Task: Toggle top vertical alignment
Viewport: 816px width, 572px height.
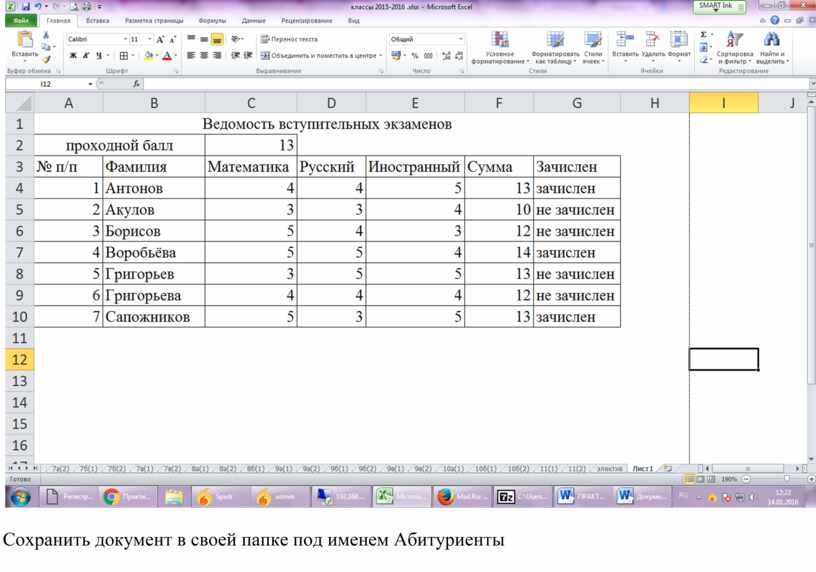Action: [191, 39]
